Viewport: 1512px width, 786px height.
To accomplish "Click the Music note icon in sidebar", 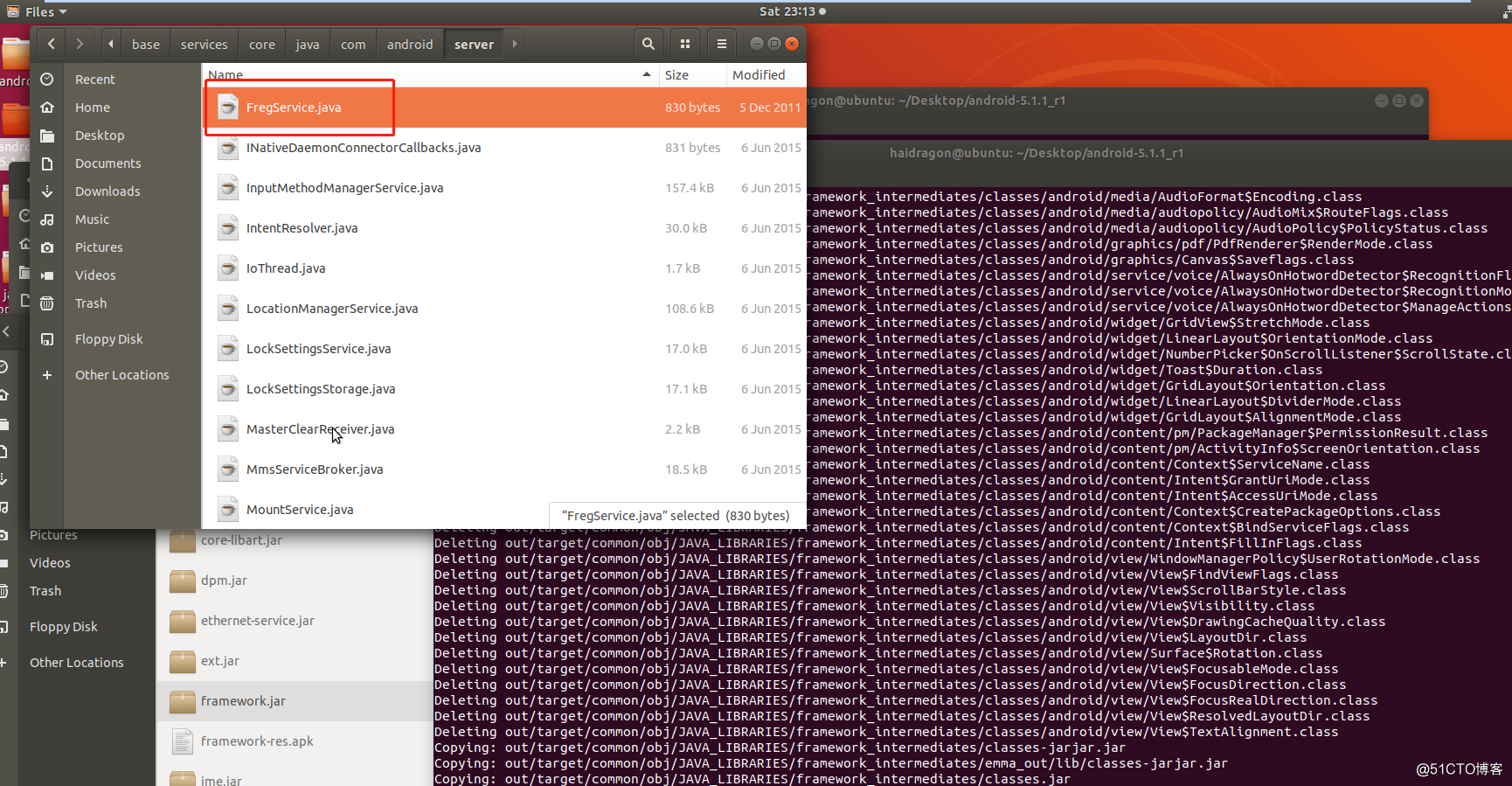I will (x=47, y=219).
